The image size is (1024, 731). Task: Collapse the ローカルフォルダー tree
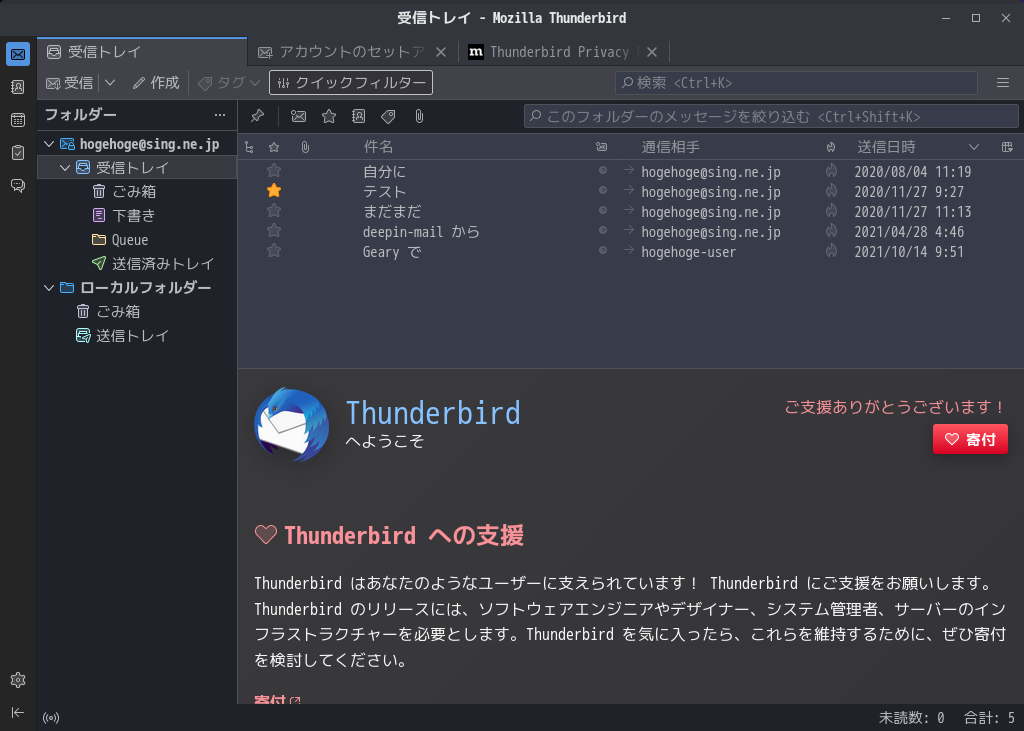[x=49, y=287]
